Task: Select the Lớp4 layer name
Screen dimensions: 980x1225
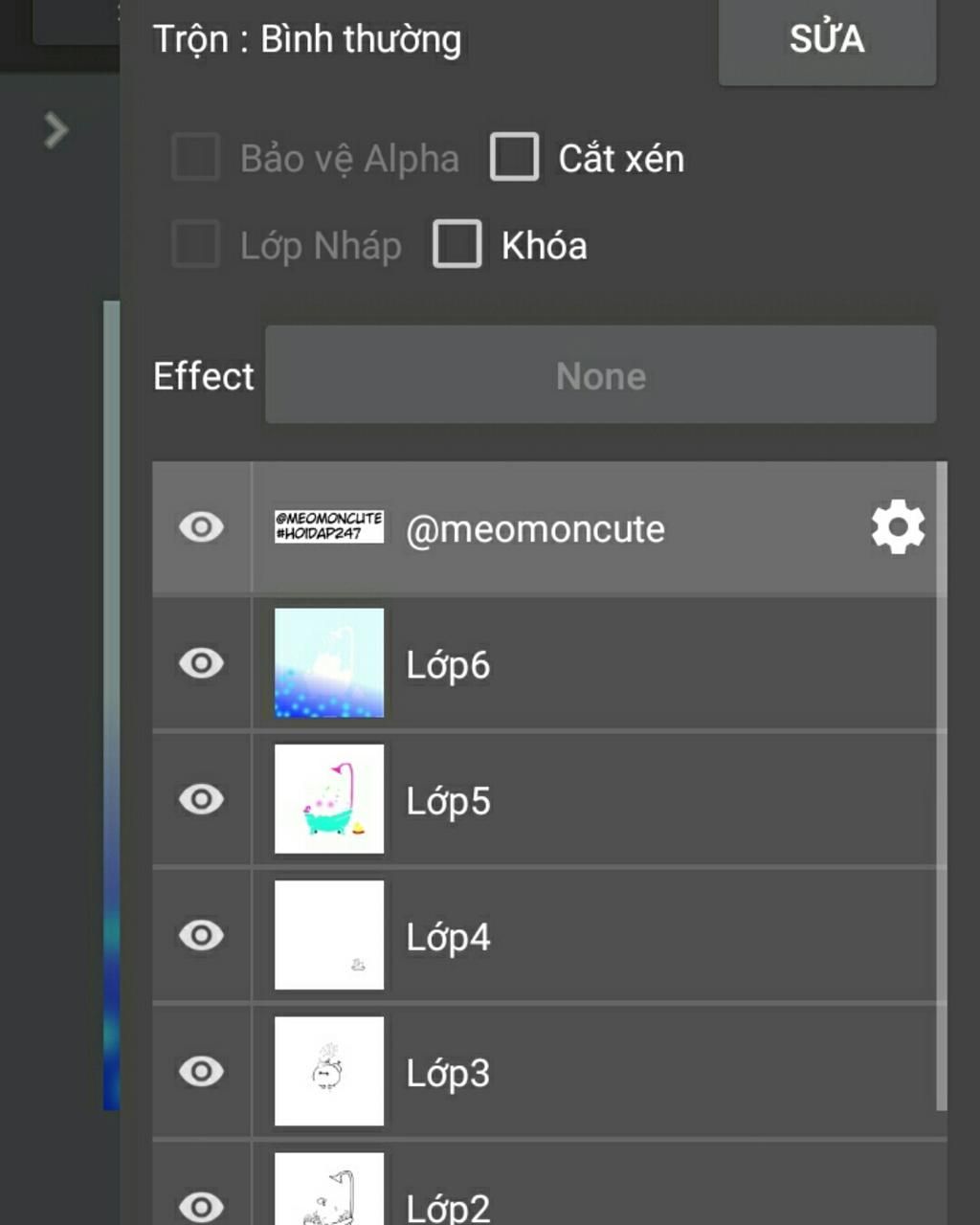Action: click(x=448, y=937)
